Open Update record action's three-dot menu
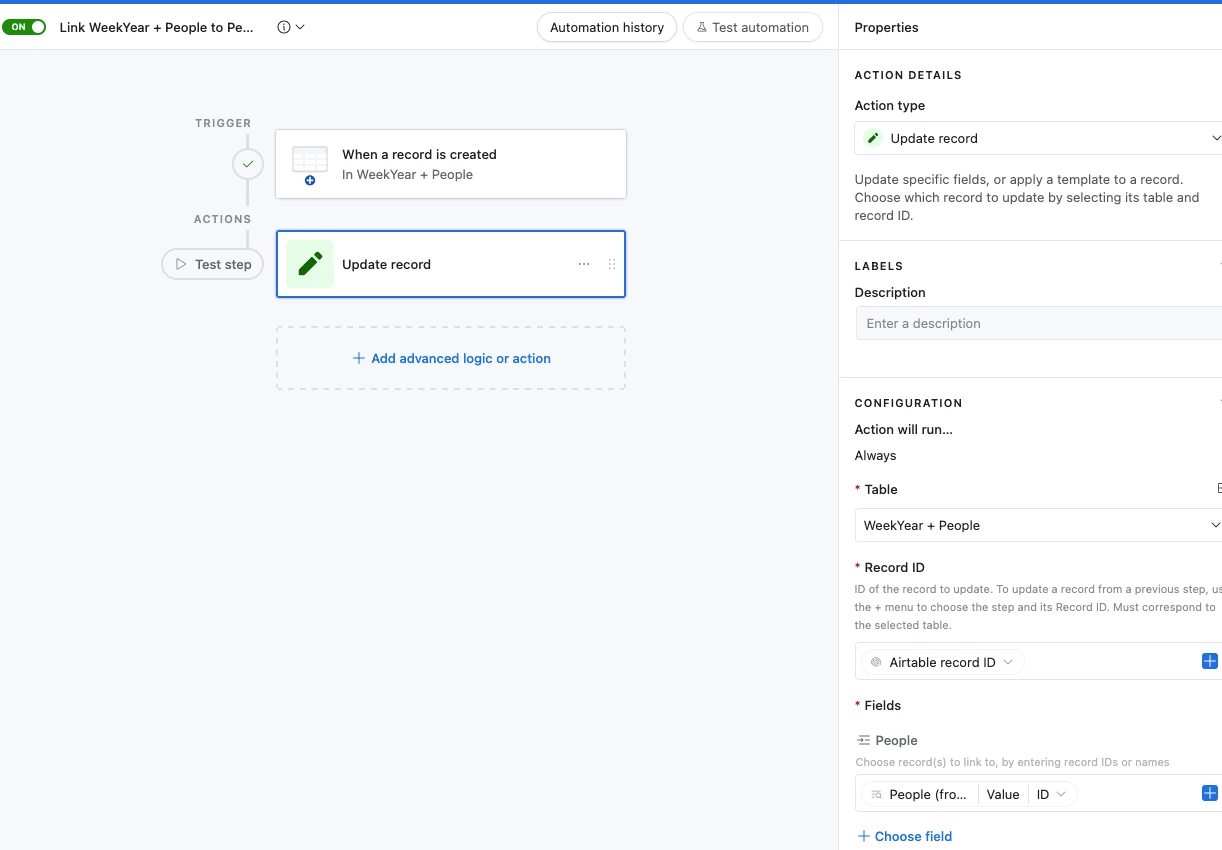 point(584,264)
